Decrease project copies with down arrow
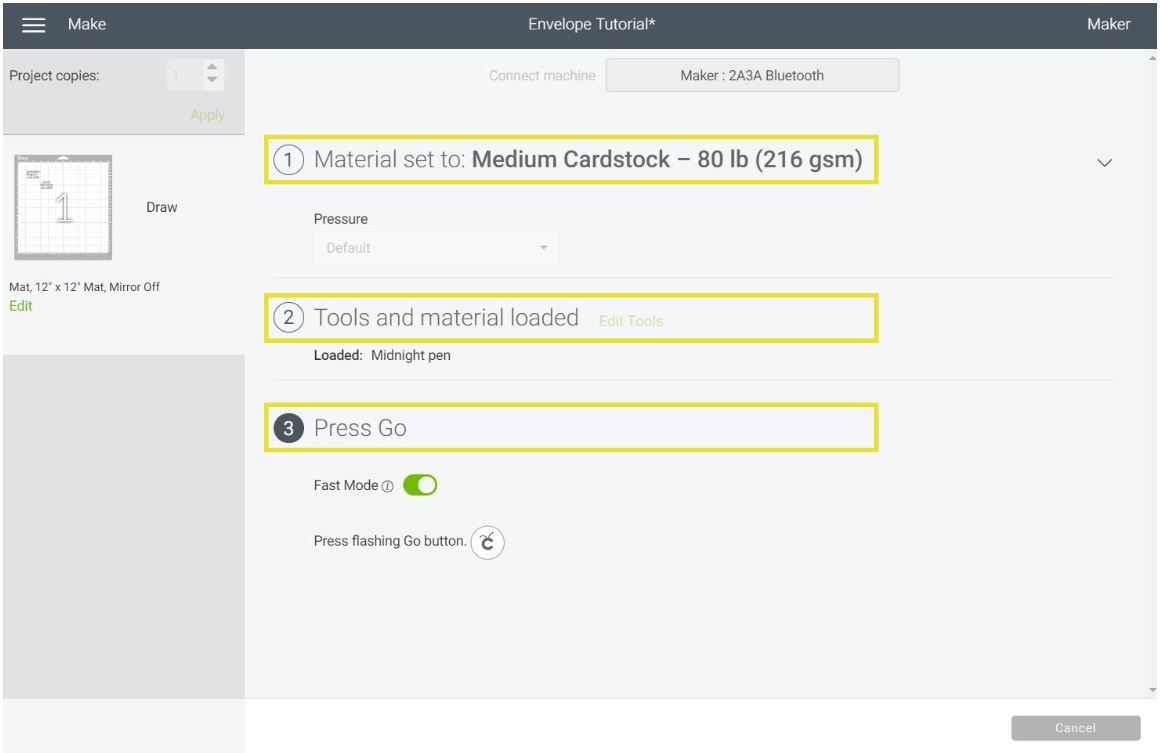The image size is (1160, 753). tap(212, 80)
